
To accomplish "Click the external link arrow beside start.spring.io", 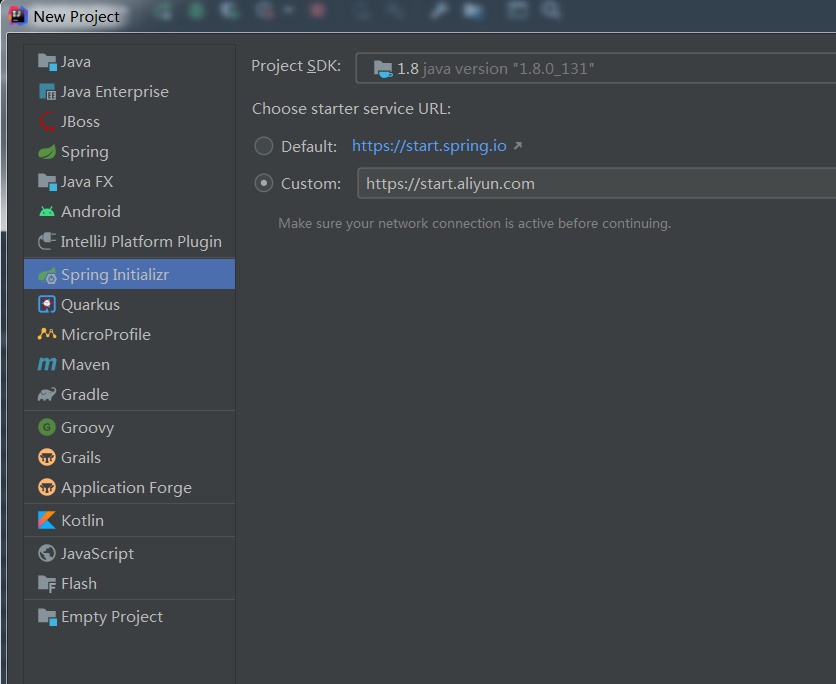I will click(518, 146).
